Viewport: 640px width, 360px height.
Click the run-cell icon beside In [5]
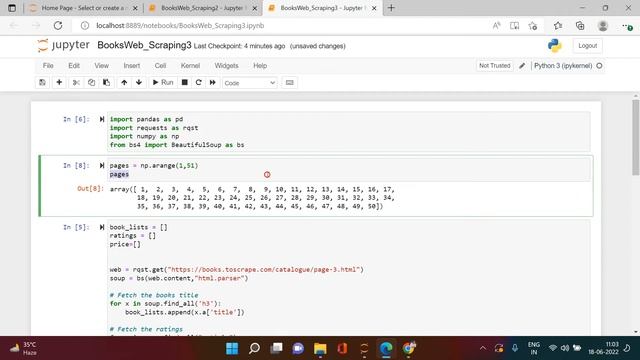tap(102, 227)
